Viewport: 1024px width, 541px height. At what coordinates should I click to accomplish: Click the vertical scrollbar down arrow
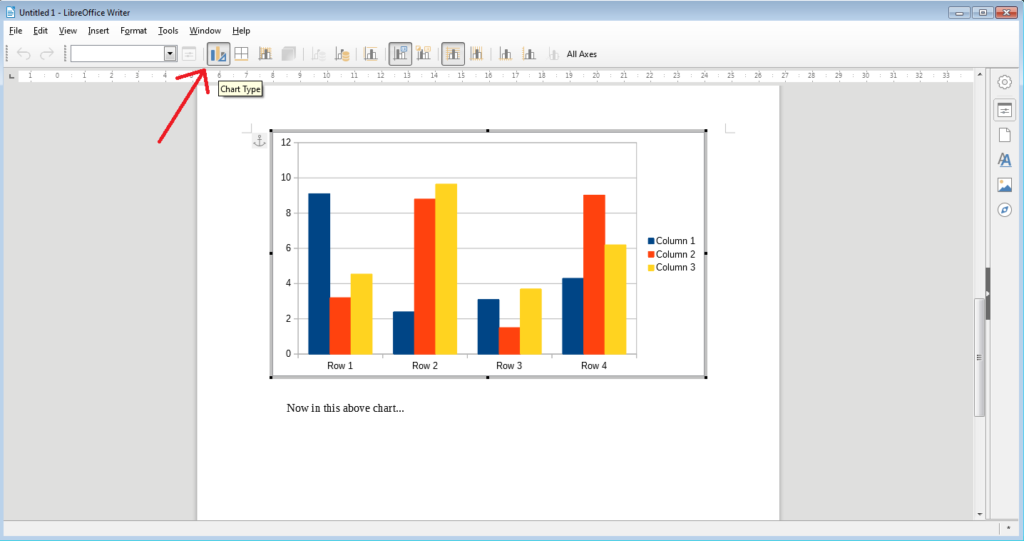coord(980,514)
